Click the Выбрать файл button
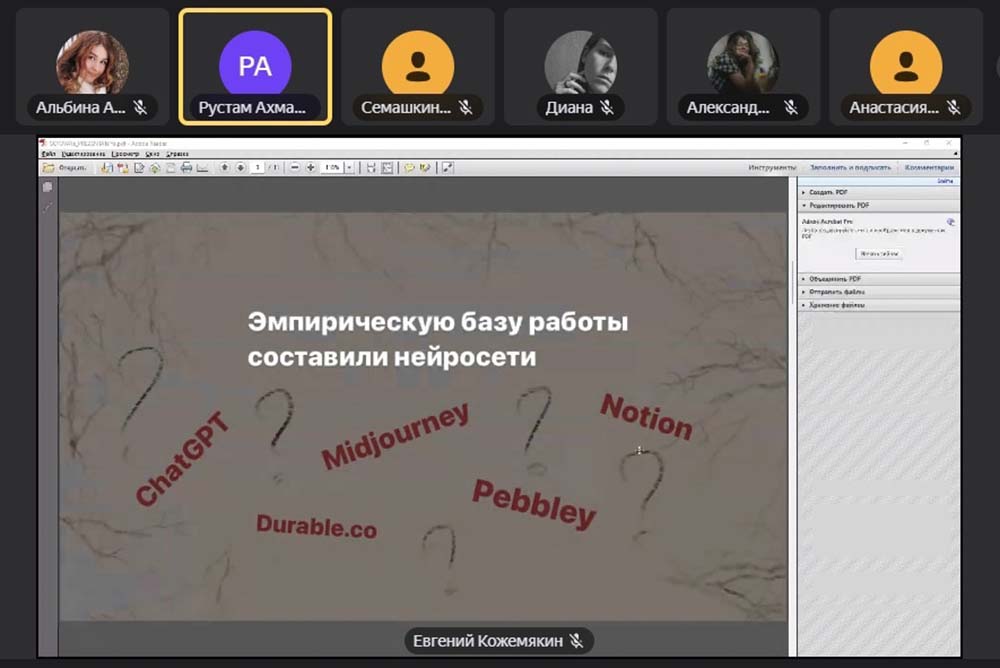The height and width of the screenshot is (668, 1000). [879, 254]
